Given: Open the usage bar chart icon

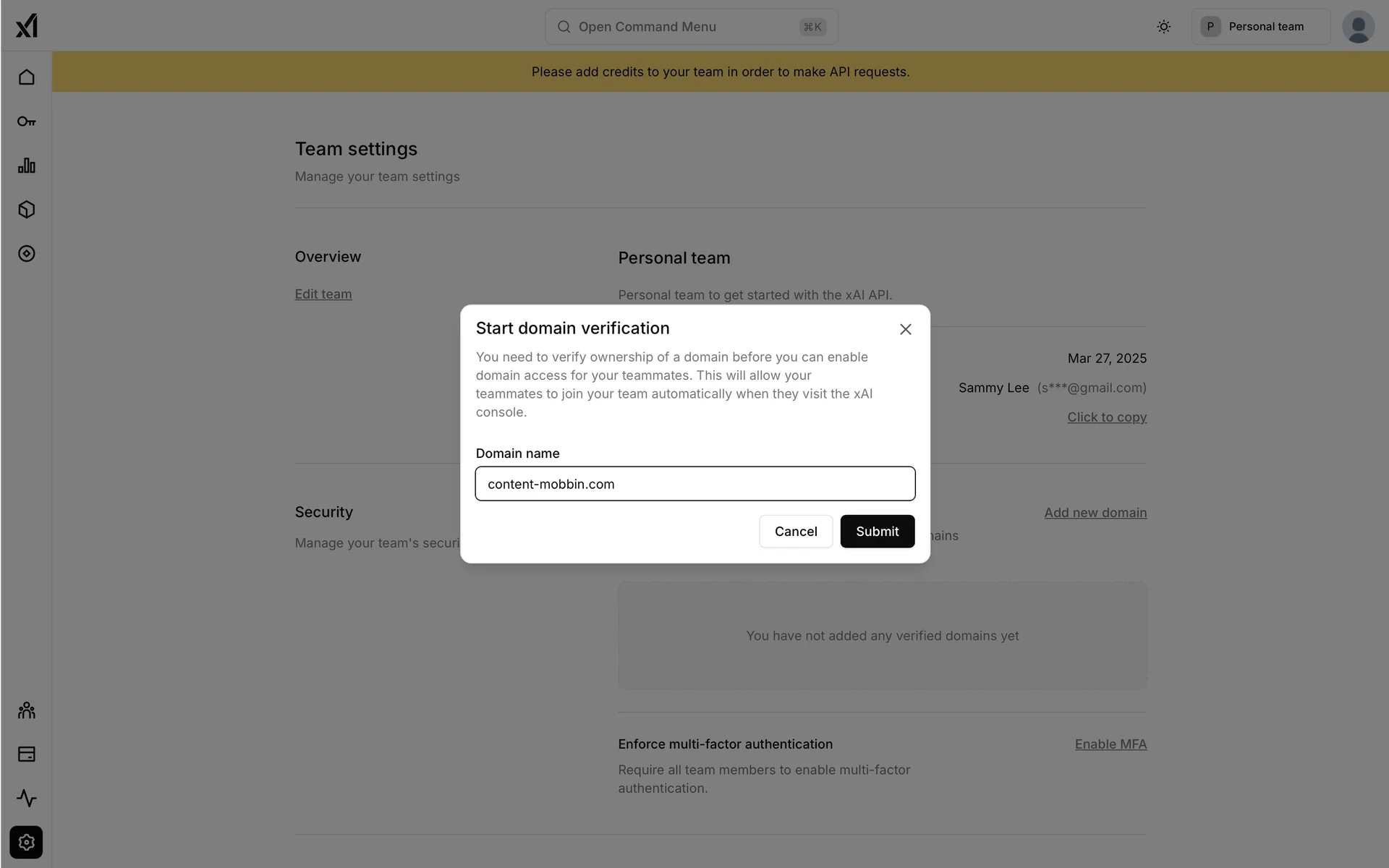Looking at the screenshot, I should tap(27, 166).
